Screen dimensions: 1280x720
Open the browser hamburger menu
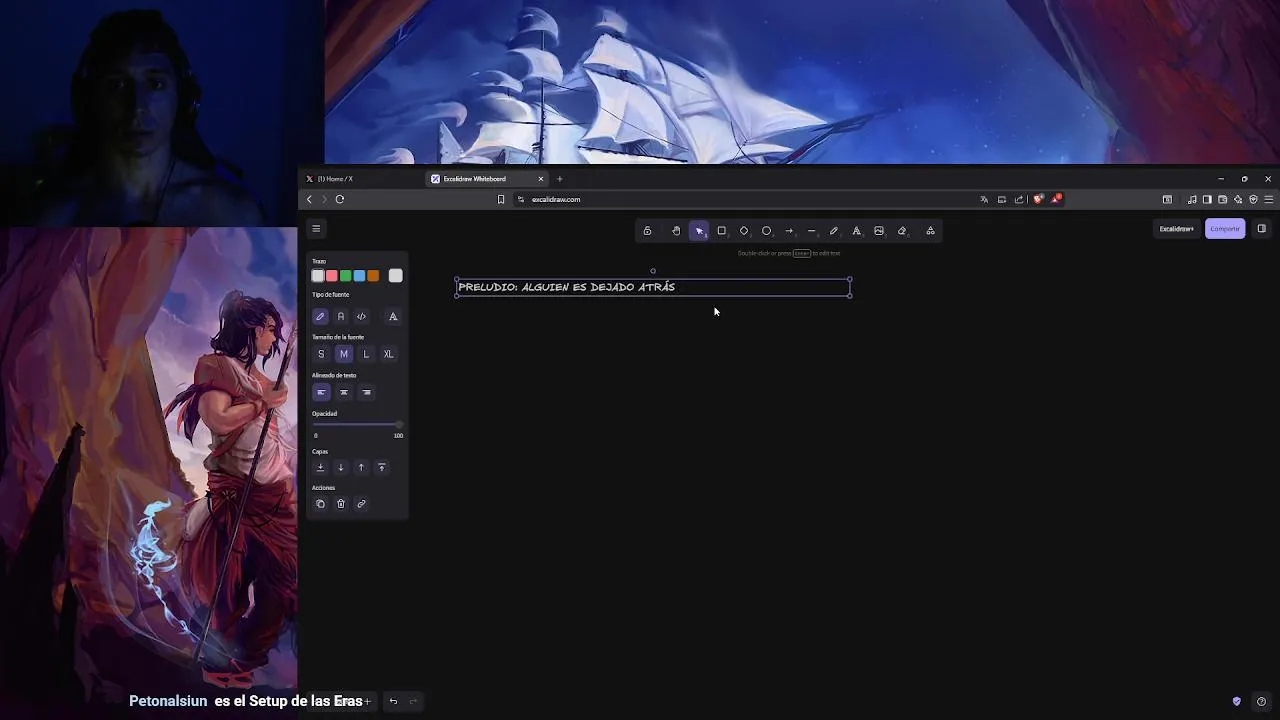[1269, 199]
